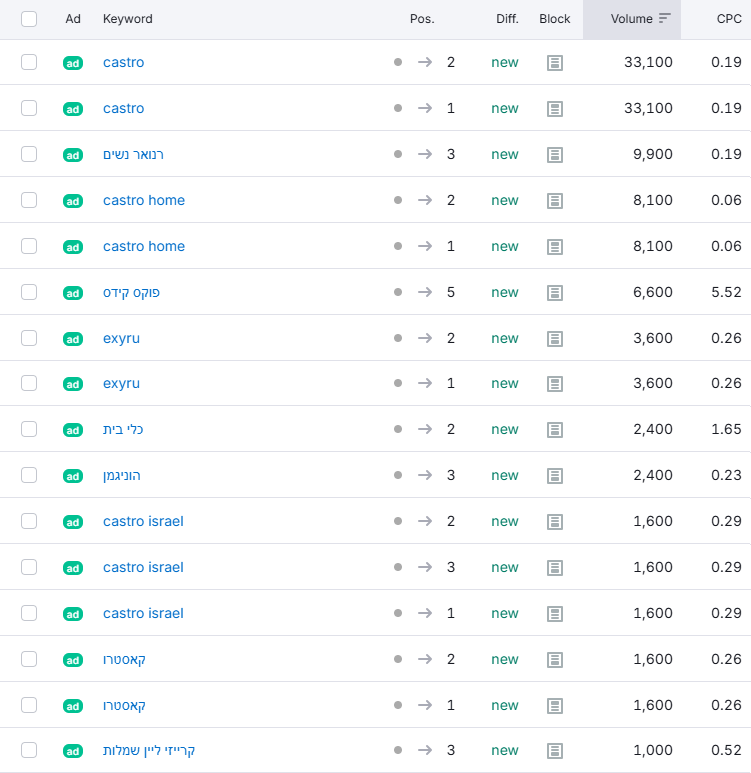751x773 pixels.
Task: Sort by the Diff. column header
Action: [507, 19]
